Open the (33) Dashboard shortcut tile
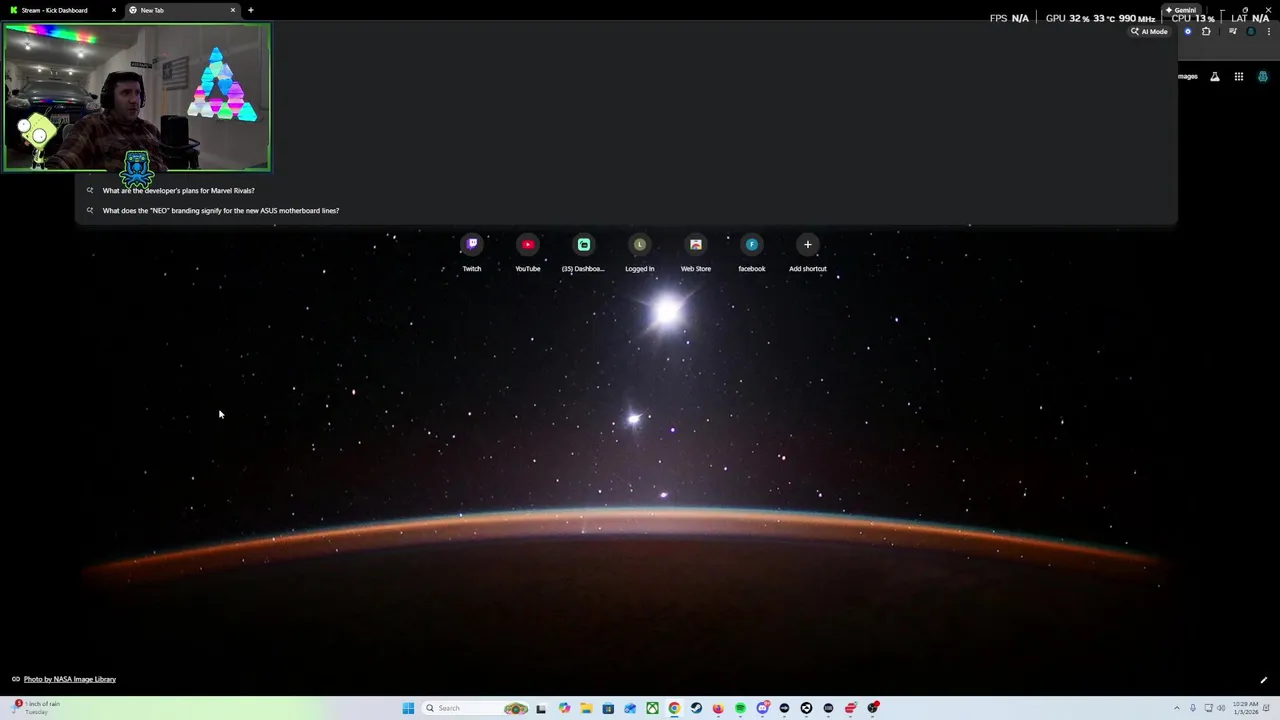The image size is (1280, 720). pyautogui.click(x=584, y=253)
